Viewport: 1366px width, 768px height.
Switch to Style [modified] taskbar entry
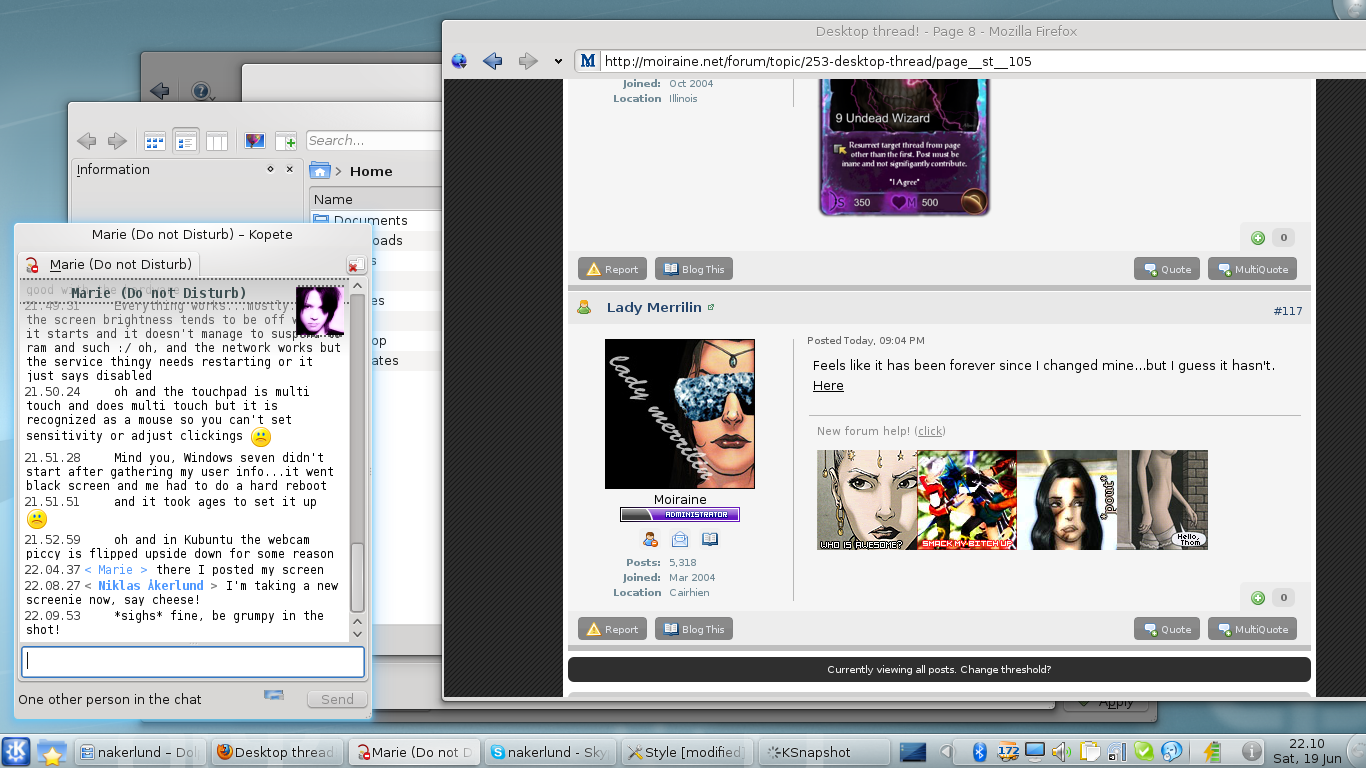click(686, 752)
